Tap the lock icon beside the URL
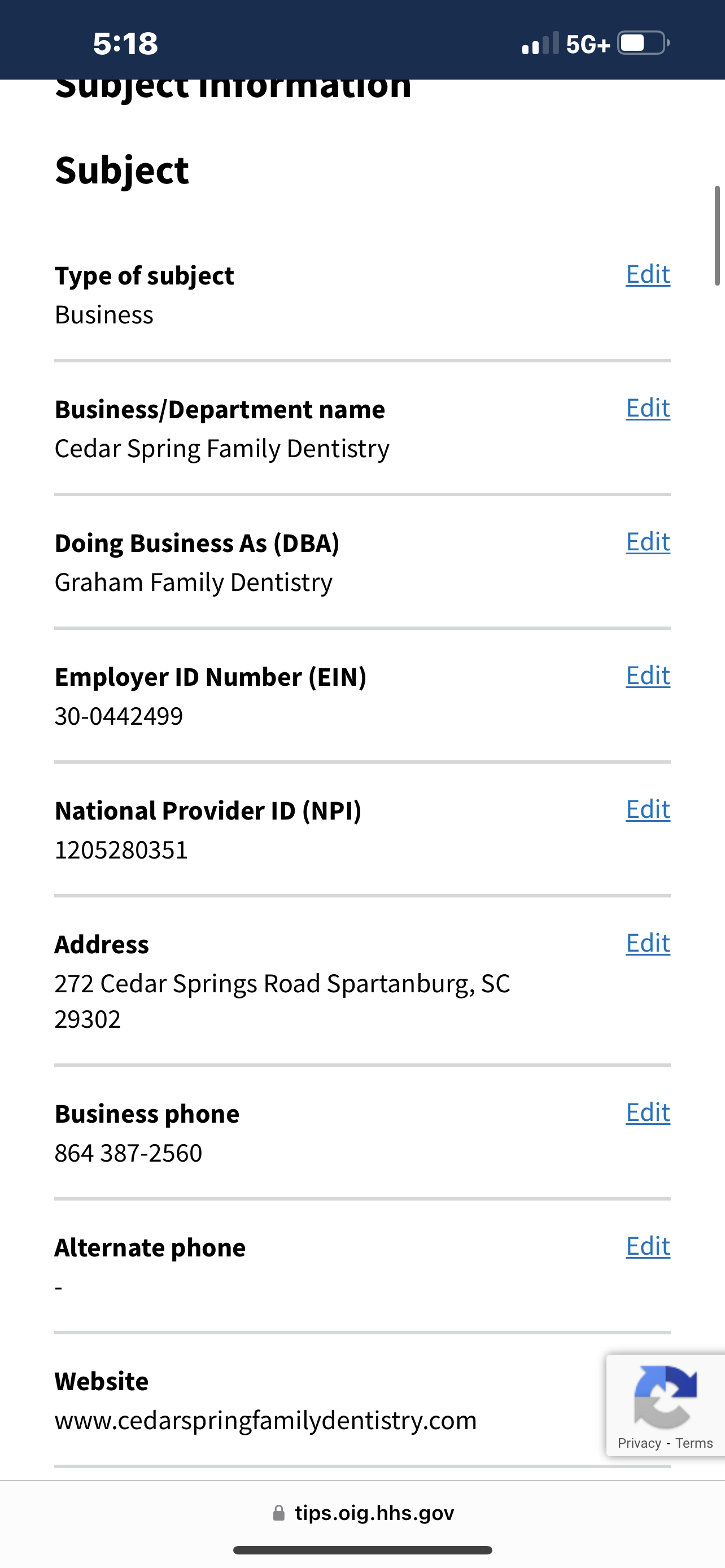The width and height of the screenshot is (725, 1568). 279,1513
